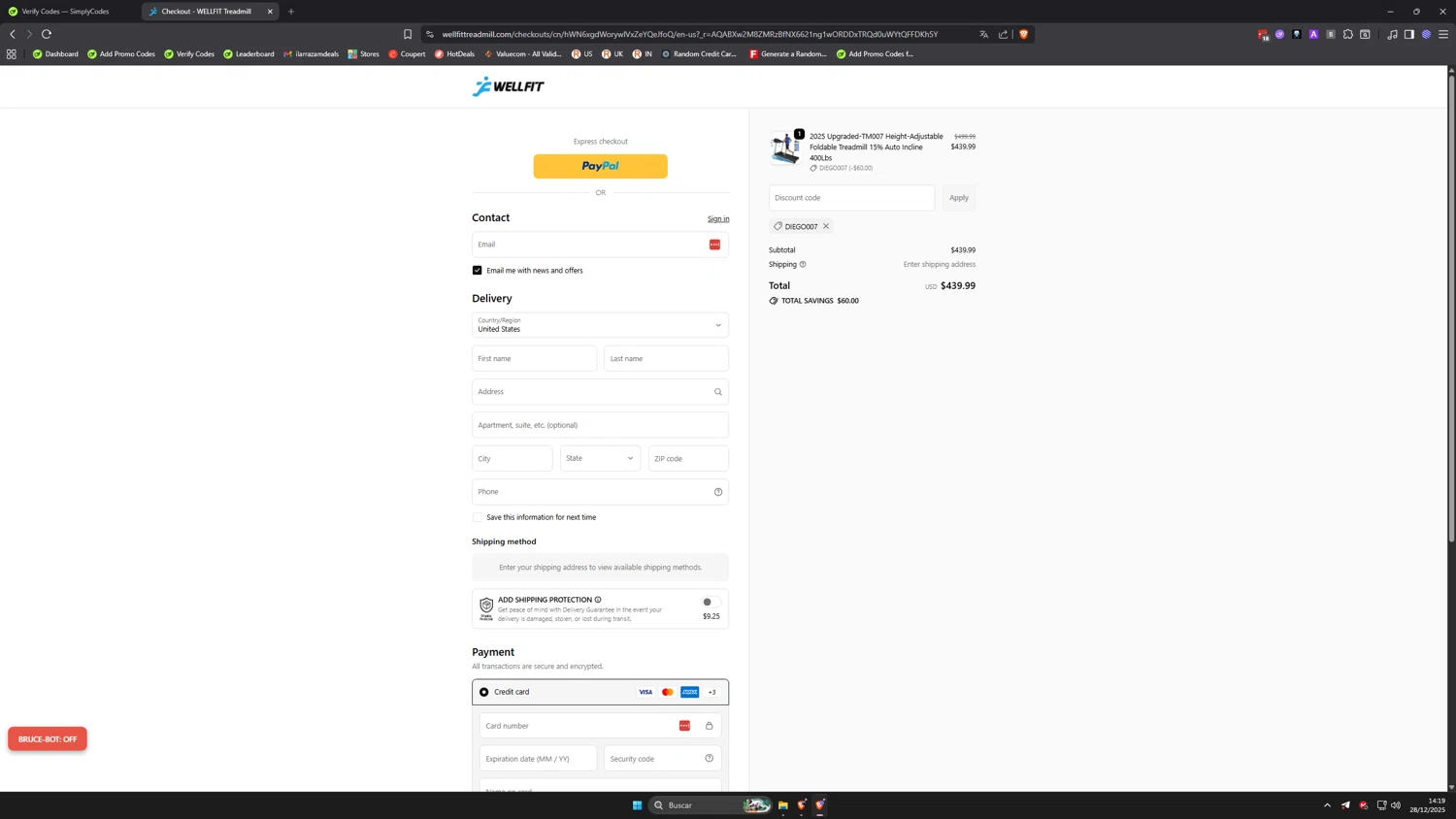The width and height of the screenshot is (1456, 819).
Task: Click the purple A extension icon
Action: (1313, 34)
